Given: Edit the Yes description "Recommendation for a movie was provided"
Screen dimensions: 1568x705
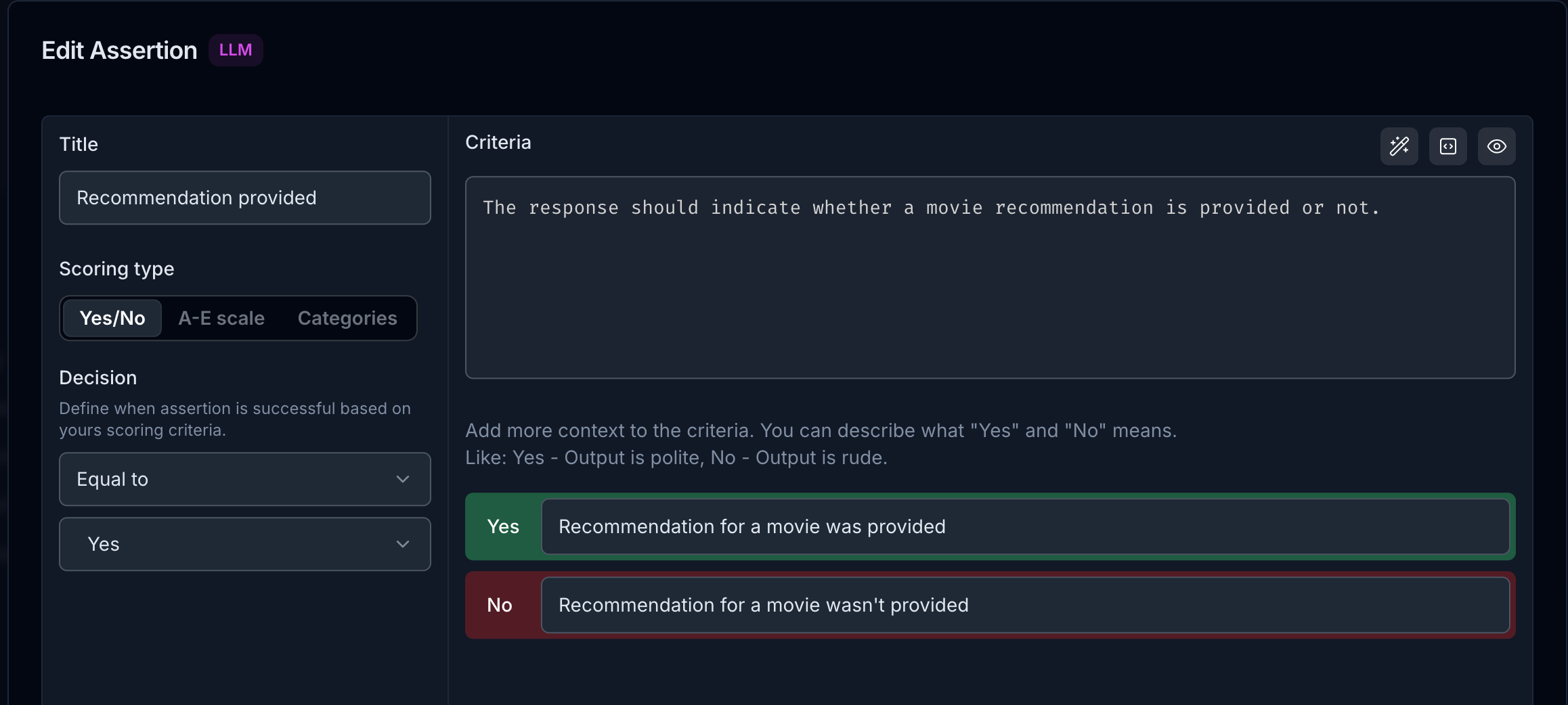Looking at the screenshot, I should point(1028,527).
